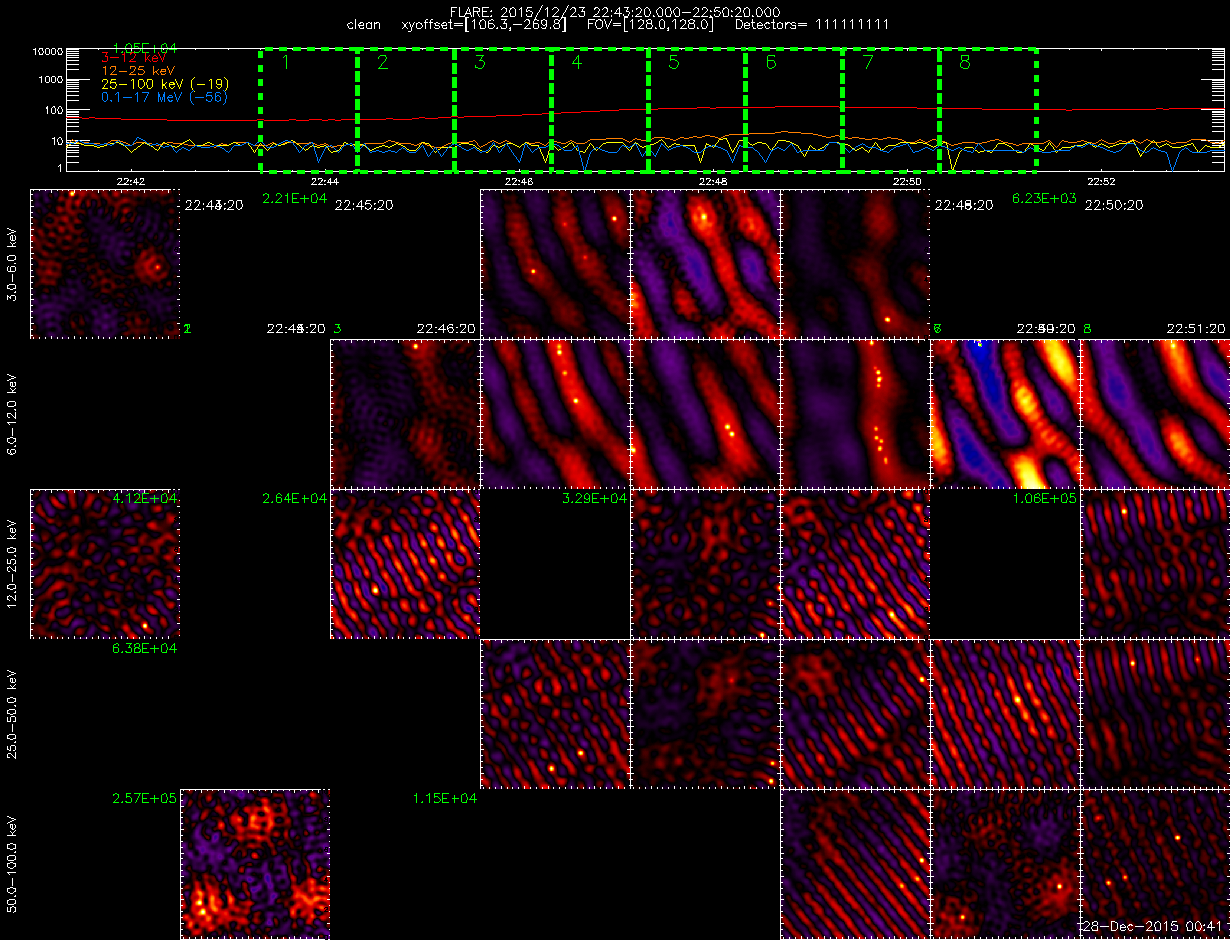Open the 50.0-100.0 keV image in eighth column
This screenshot has width=1230, height=940.
tap(1155, 864)
